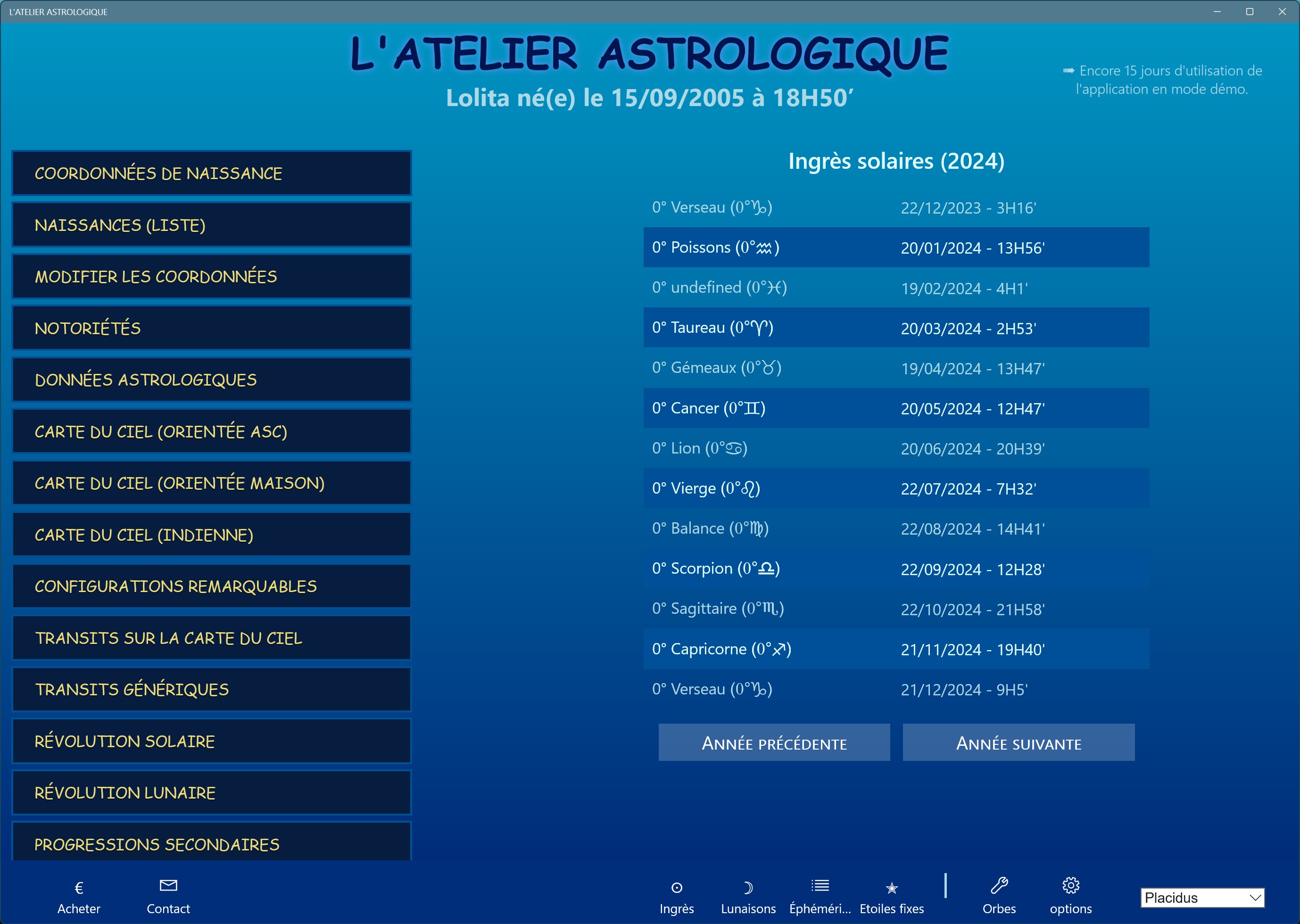The width and height of the screenshot is (1300, 924).
Task: Click the Etoiles fixes star icon
Action: pos(892,888)
